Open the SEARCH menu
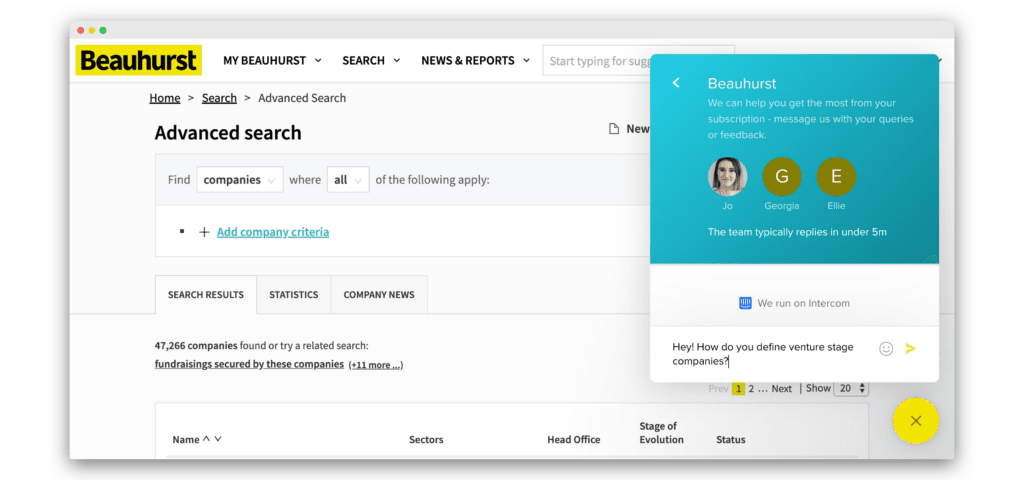1024x480 pixels. 371,61
